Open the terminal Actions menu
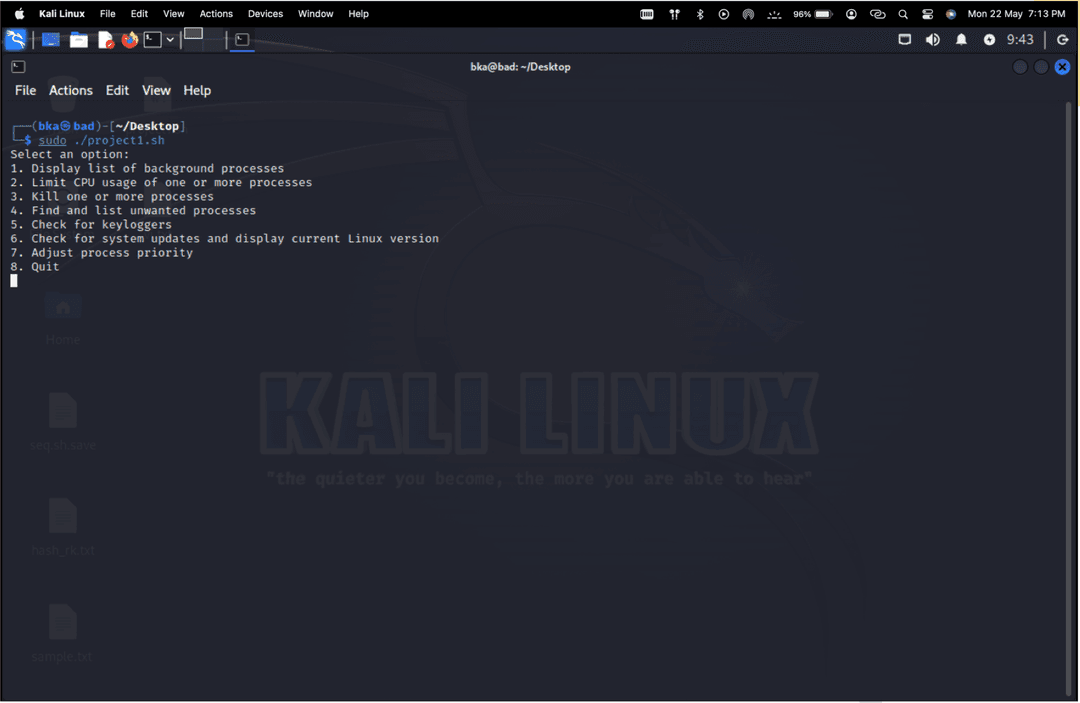This screenshot has width=1080, height=703. 70,90
